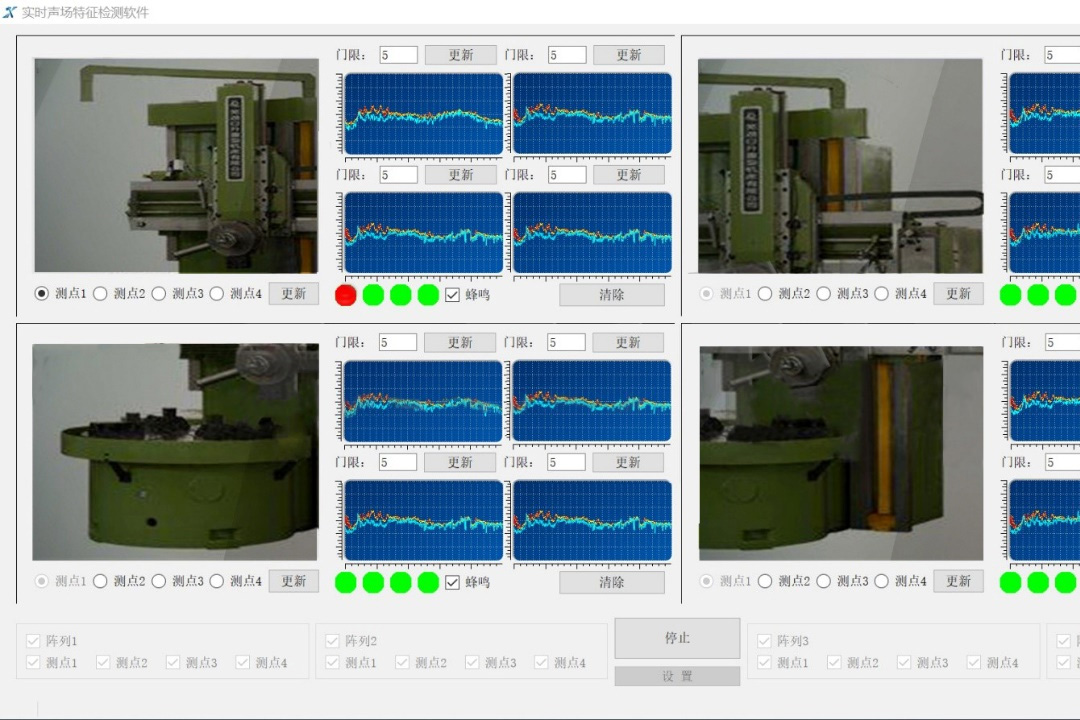The height and width of the screenshot is (720, 1080).
Task: Select 测点2 radio button in top-left panel
Action: tap(100, 294)
